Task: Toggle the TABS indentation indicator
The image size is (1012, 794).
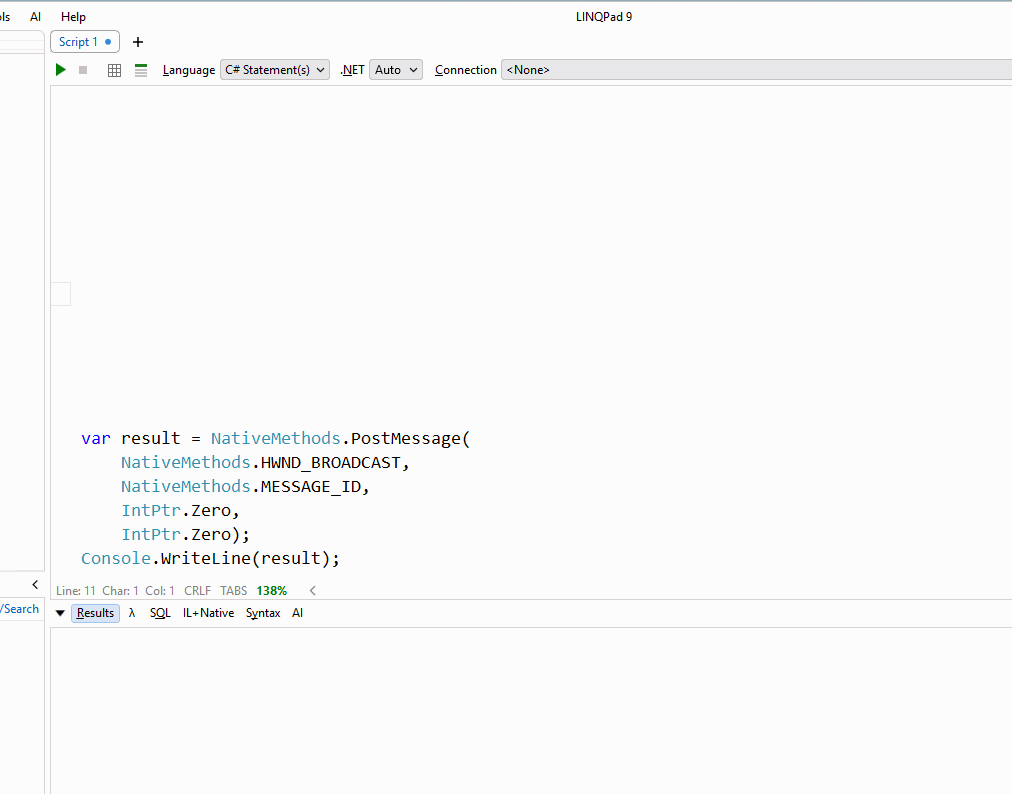Action: pyautogui.click(x=233, y=591)
